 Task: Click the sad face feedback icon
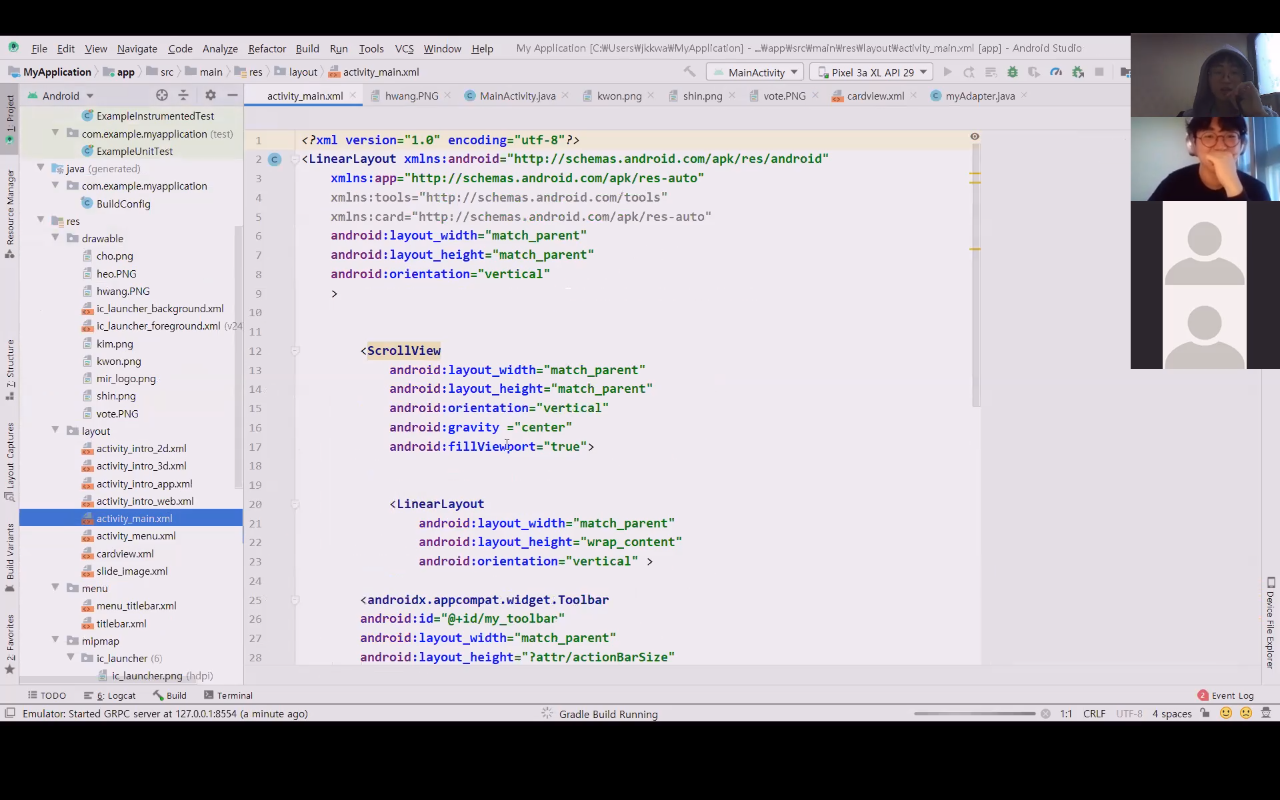point(1246,714)
